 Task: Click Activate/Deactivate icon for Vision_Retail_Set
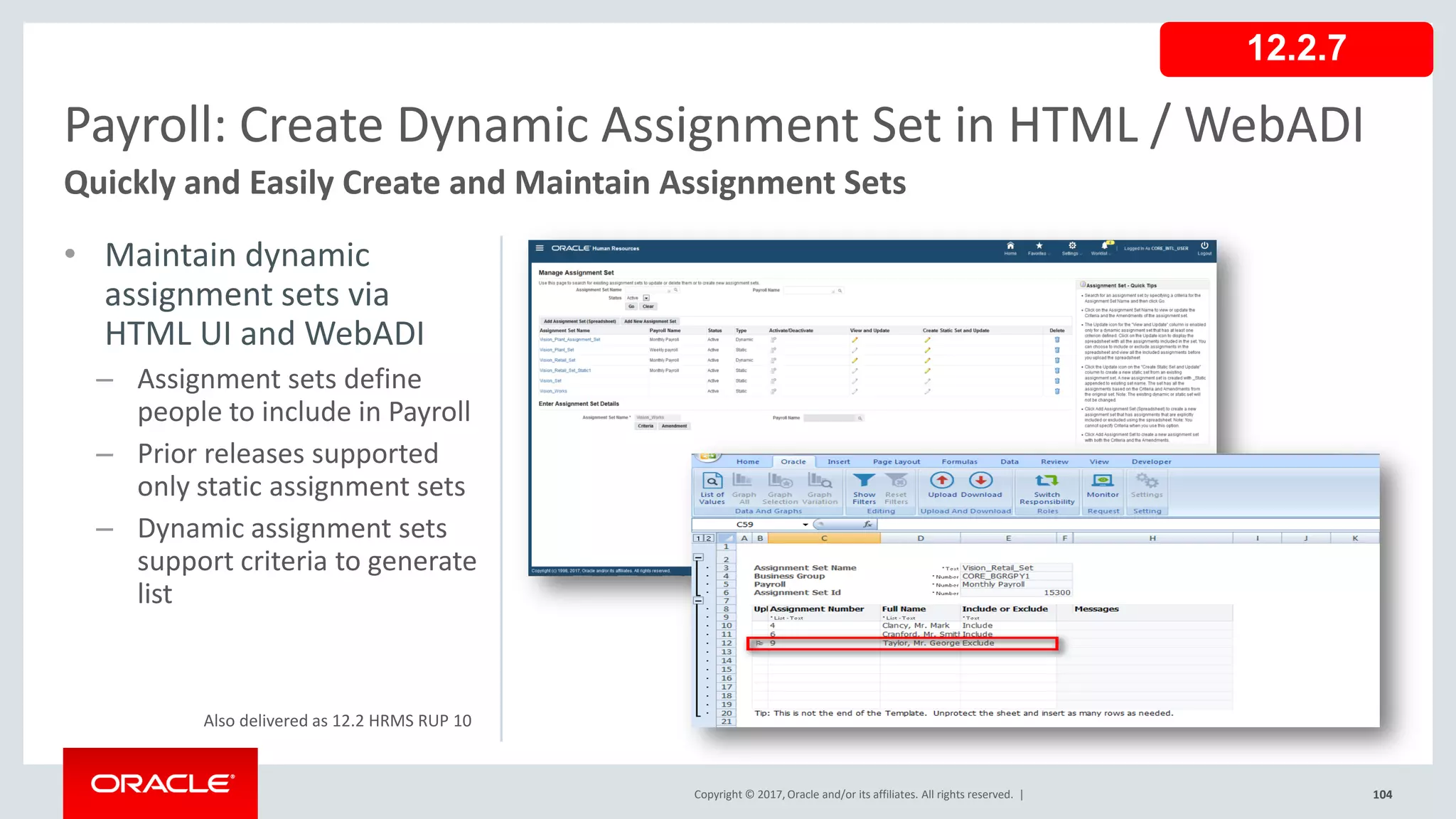[773, 360]
